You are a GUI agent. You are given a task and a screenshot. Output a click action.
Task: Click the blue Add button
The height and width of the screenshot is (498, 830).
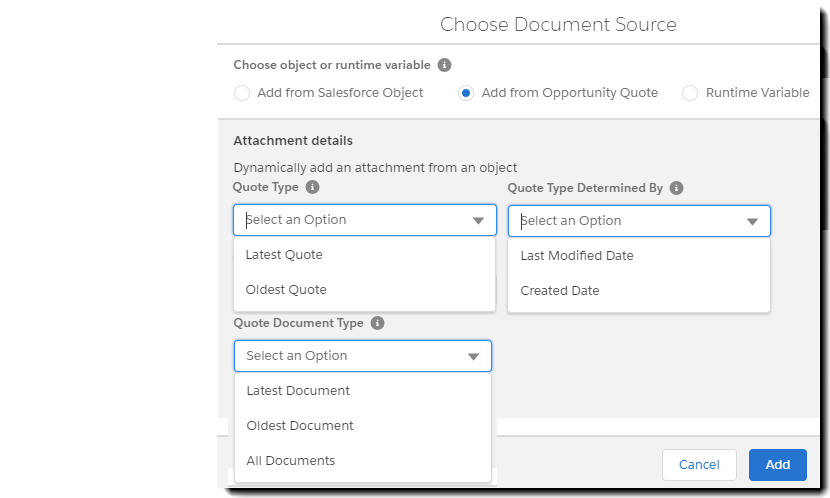[777, 464]
